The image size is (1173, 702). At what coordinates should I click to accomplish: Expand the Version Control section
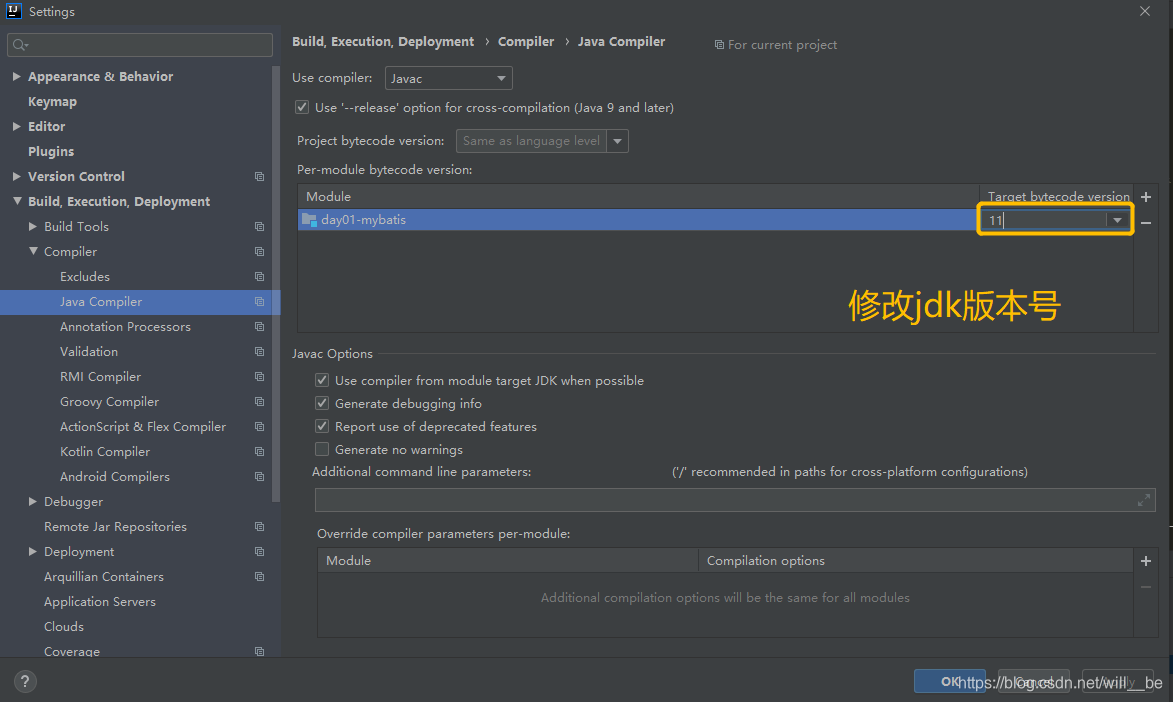pyautogui.click(x=16, y=177)
